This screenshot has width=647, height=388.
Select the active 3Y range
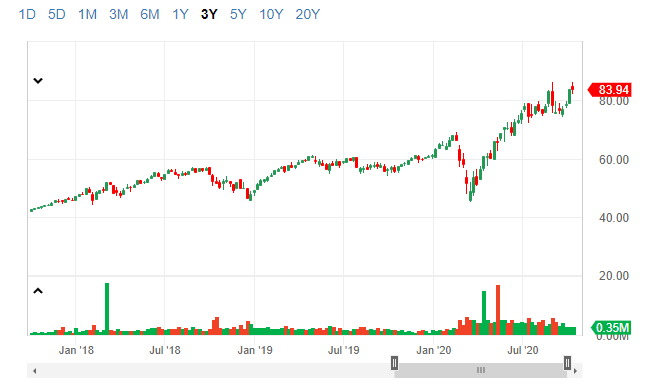(209, 14)
